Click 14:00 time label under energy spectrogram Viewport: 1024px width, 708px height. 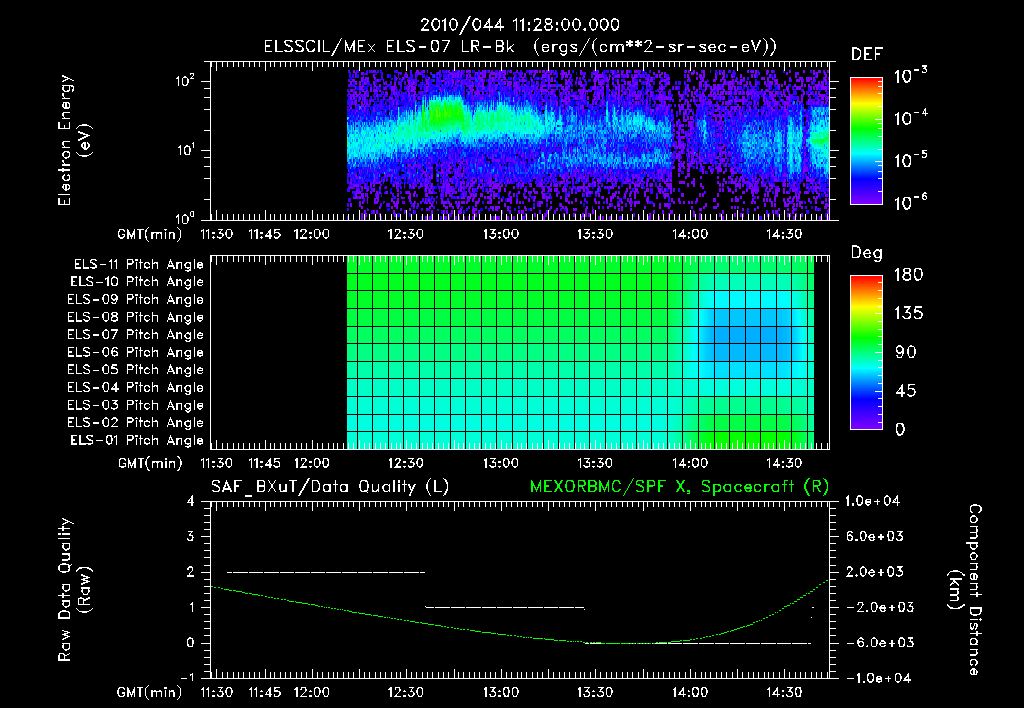point(690,234)
